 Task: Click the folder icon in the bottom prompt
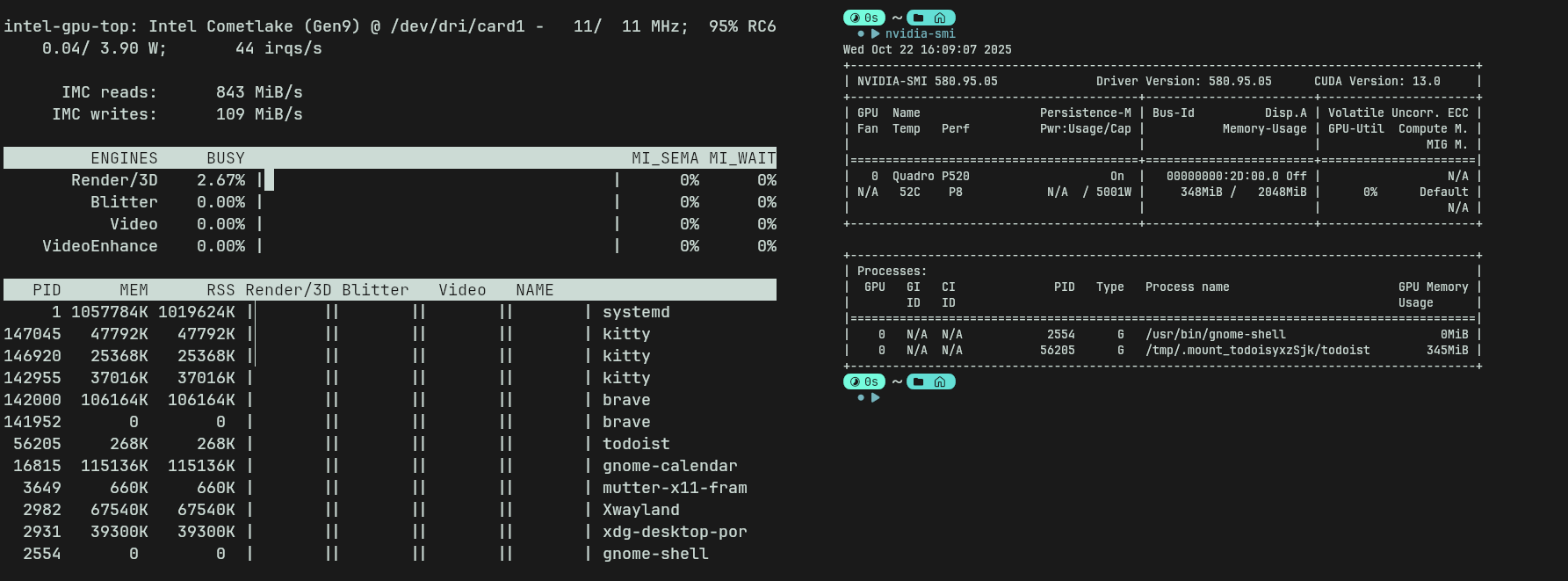point(918,381)
